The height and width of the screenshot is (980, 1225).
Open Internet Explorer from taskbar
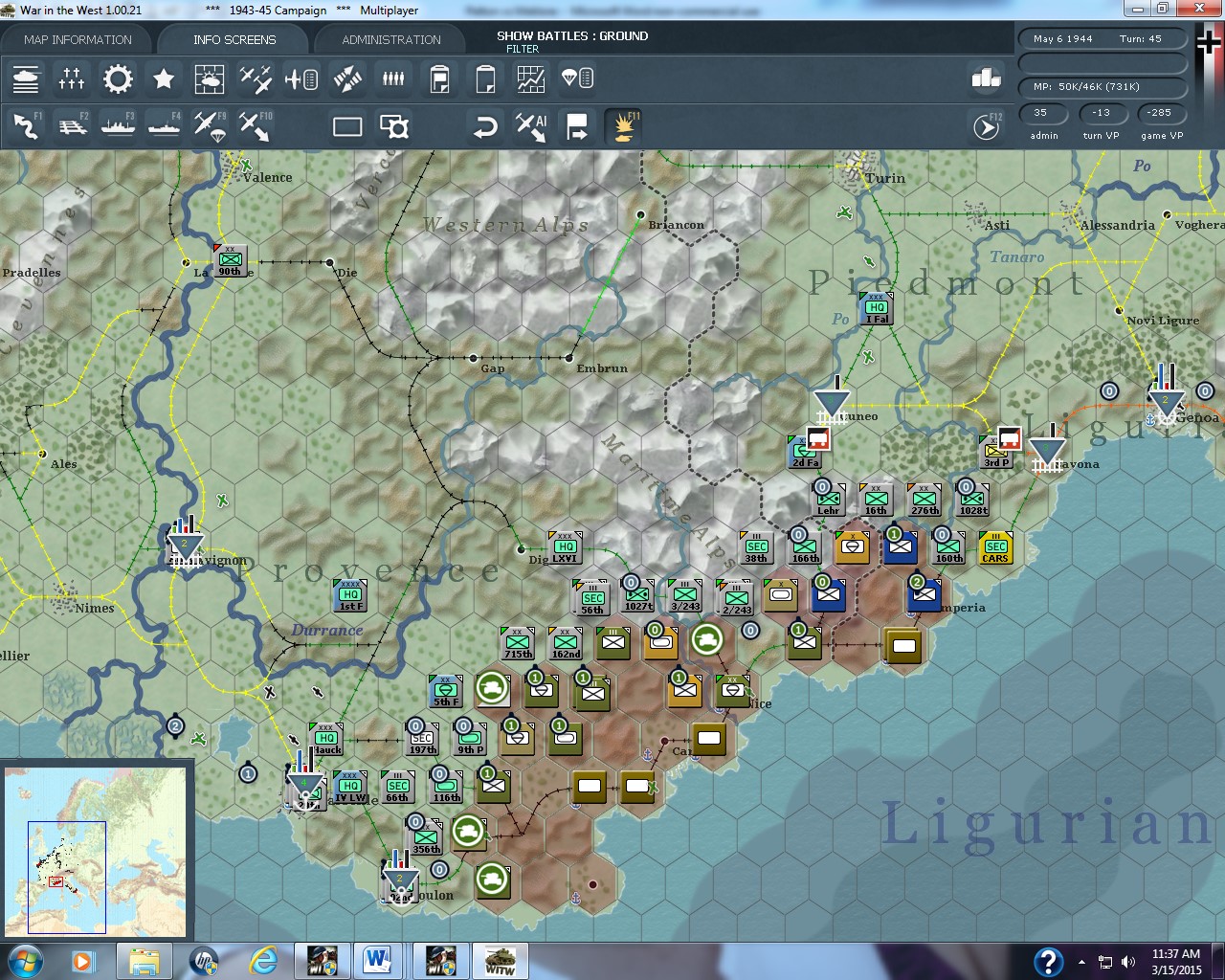tap(262, 960)
